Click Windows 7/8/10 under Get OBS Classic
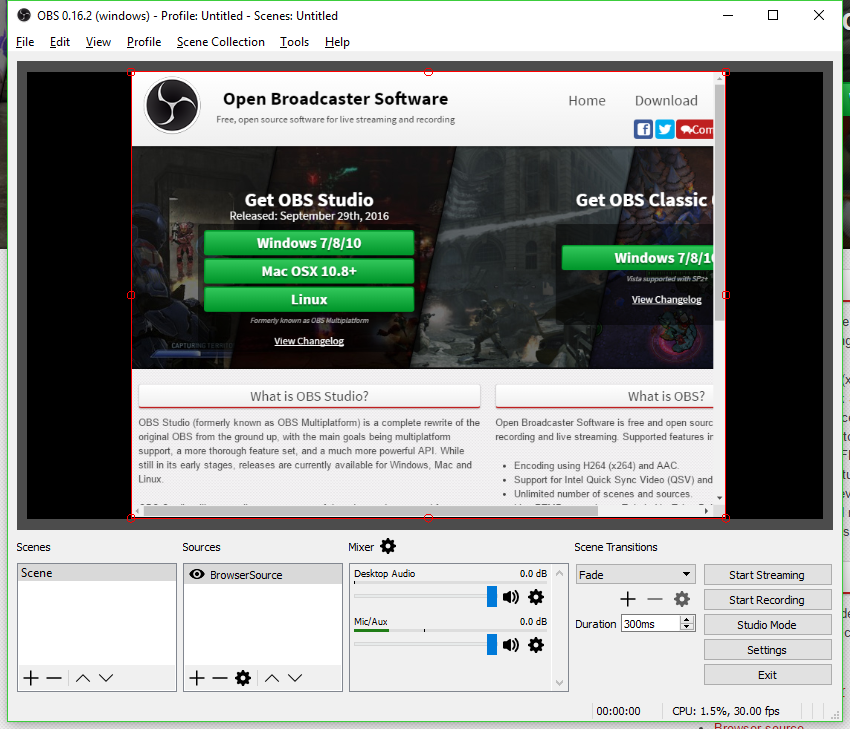This screenshot has width=850, height=729. tap(638, 257)
